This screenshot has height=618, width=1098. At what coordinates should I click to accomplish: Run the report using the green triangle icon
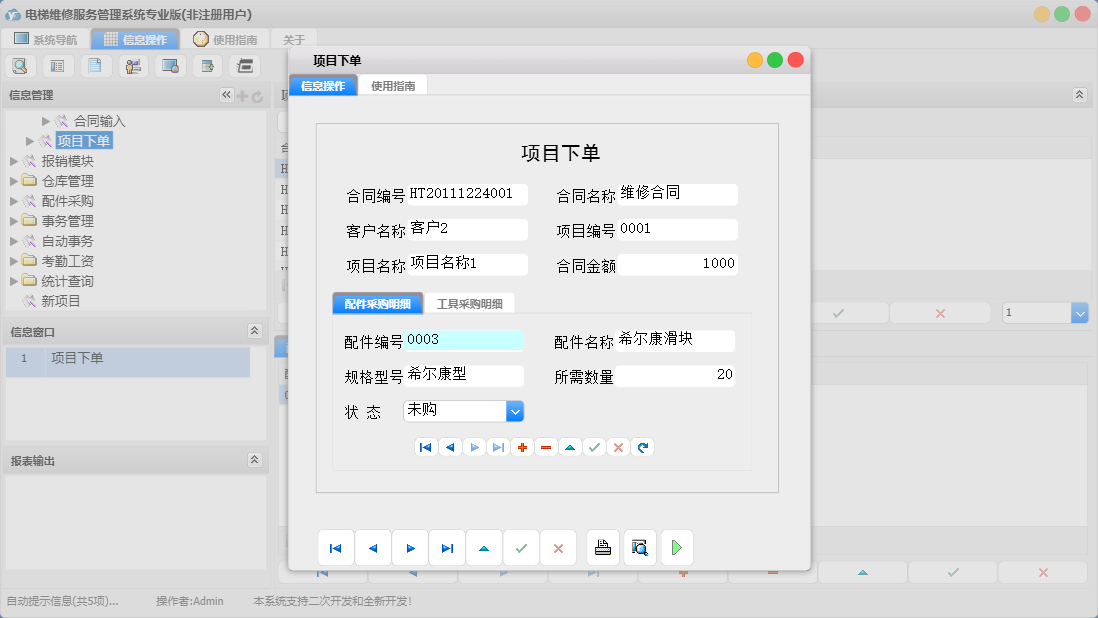[677, 547]
